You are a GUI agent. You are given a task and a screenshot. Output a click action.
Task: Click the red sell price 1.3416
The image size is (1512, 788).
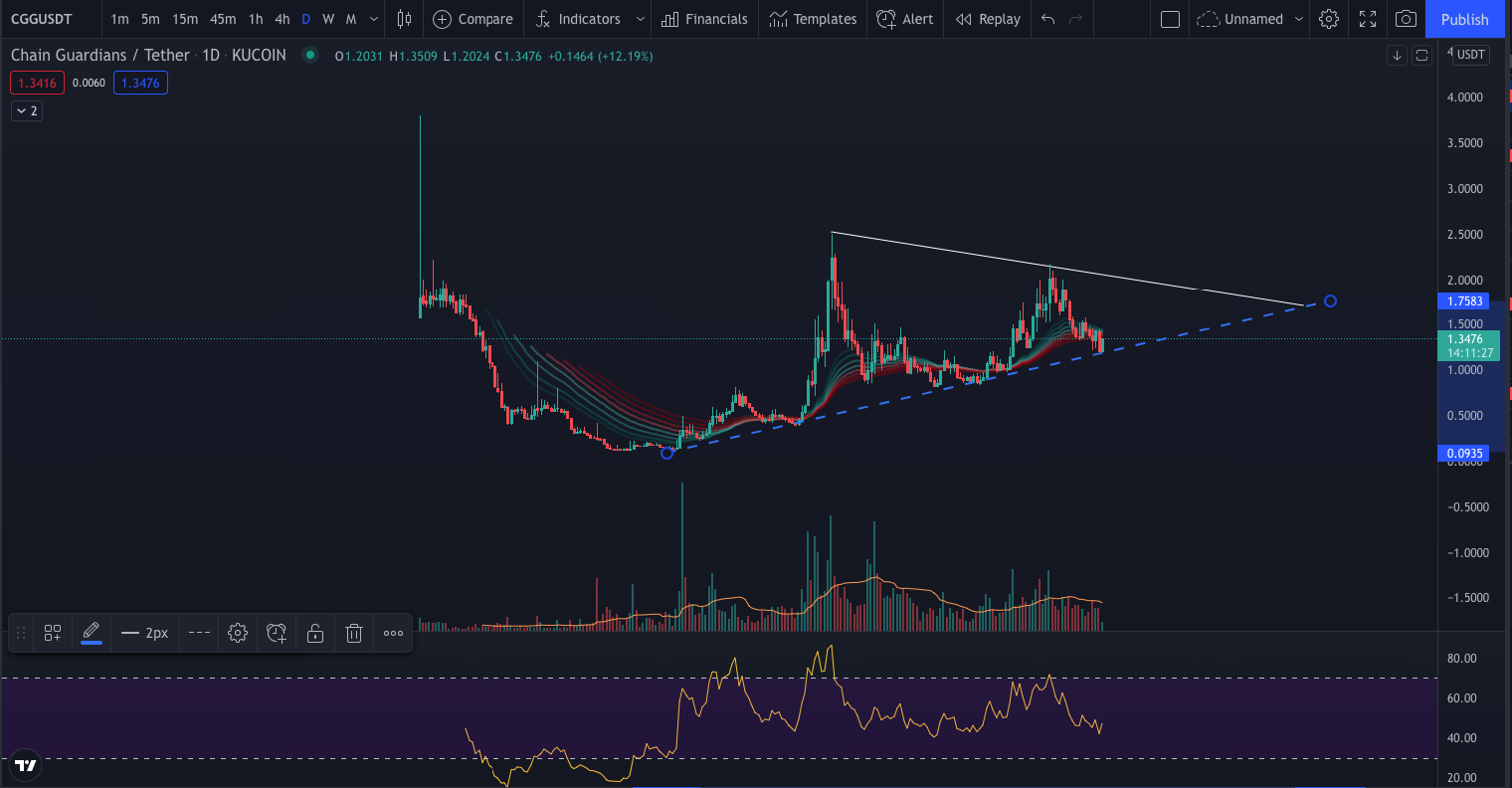click(37, 83)
